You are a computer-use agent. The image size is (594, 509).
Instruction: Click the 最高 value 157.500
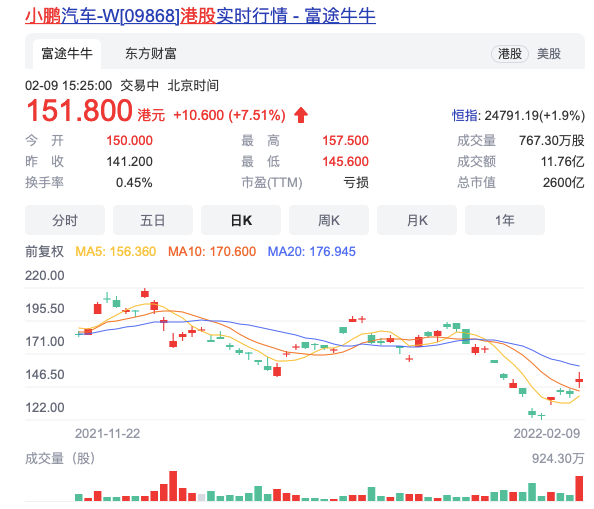pos(345,141)
